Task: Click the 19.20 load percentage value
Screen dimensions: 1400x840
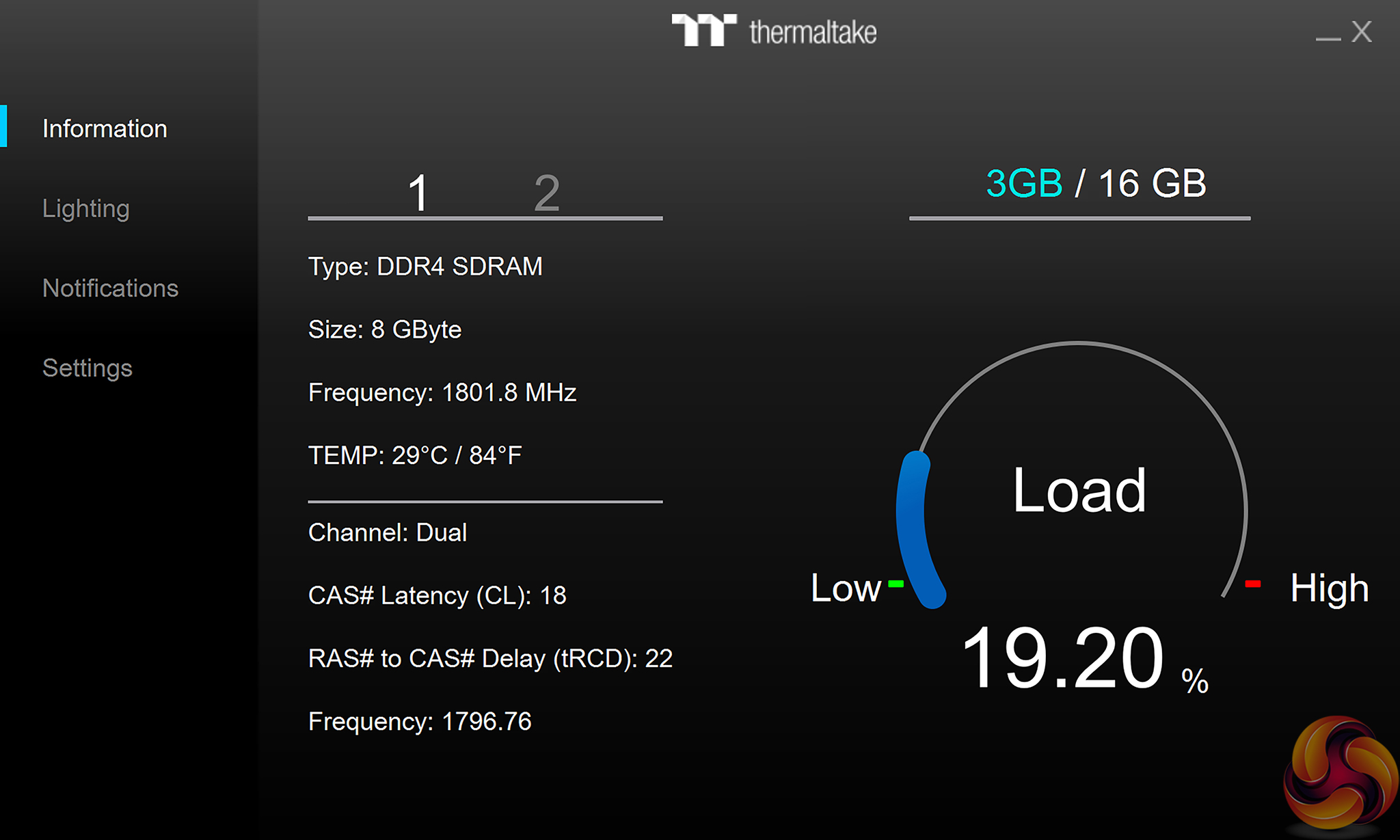Action: [1063, 658]
